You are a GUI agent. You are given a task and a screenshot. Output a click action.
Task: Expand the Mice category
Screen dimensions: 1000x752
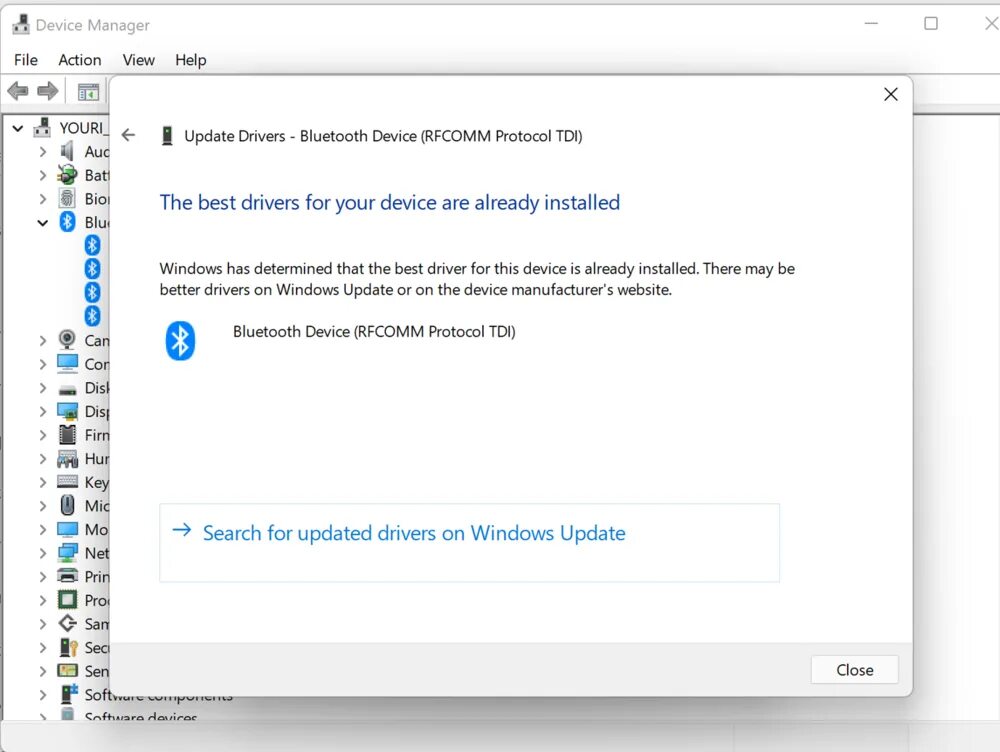point(43,506)
